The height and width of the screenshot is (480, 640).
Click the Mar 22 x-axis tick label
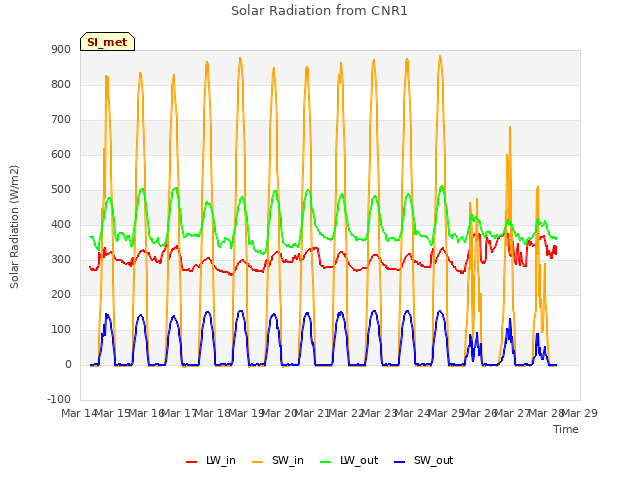pos(347,413)
